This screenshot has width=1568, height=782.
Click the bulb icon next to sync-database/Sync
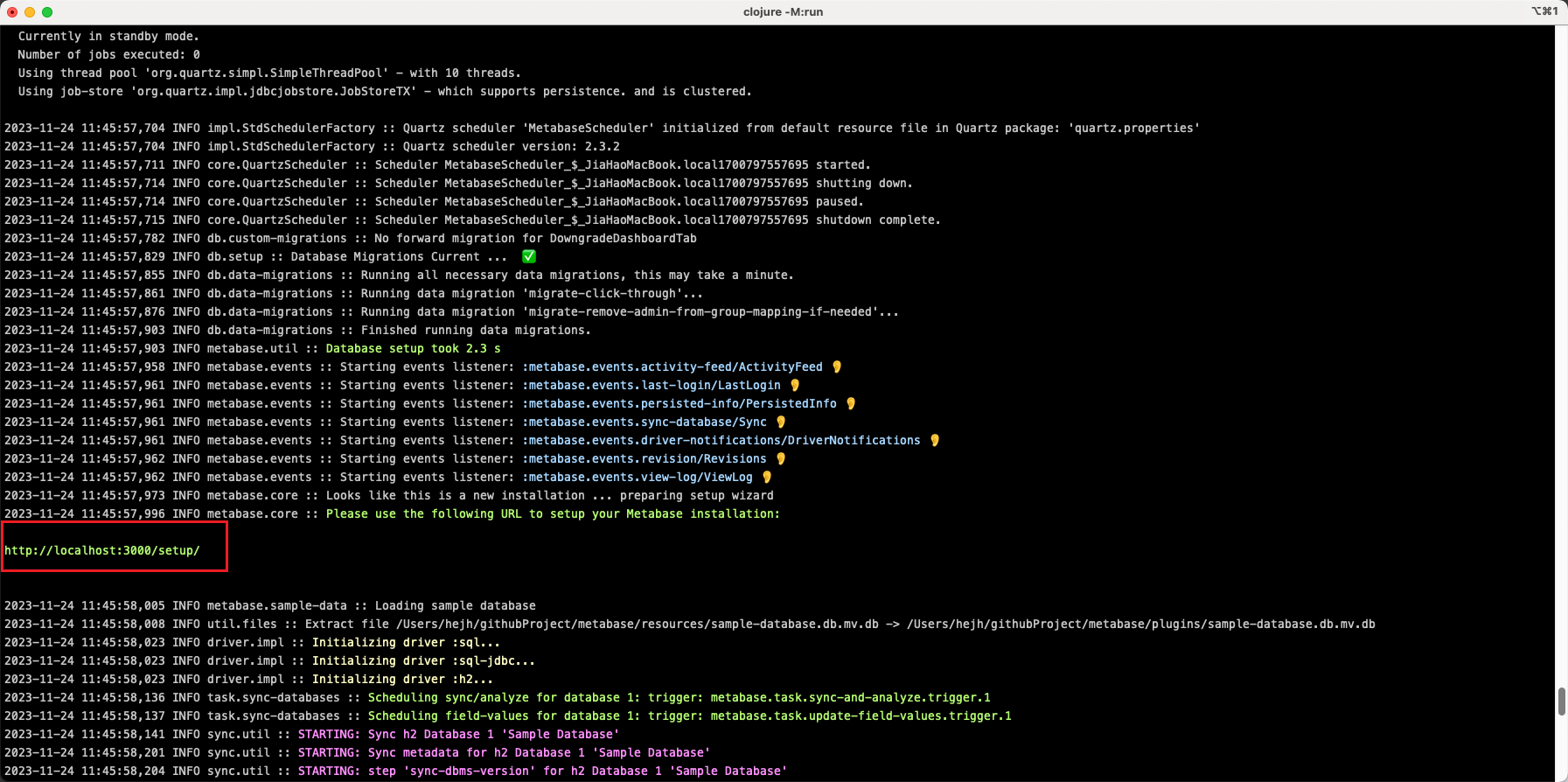click(781, 422)
